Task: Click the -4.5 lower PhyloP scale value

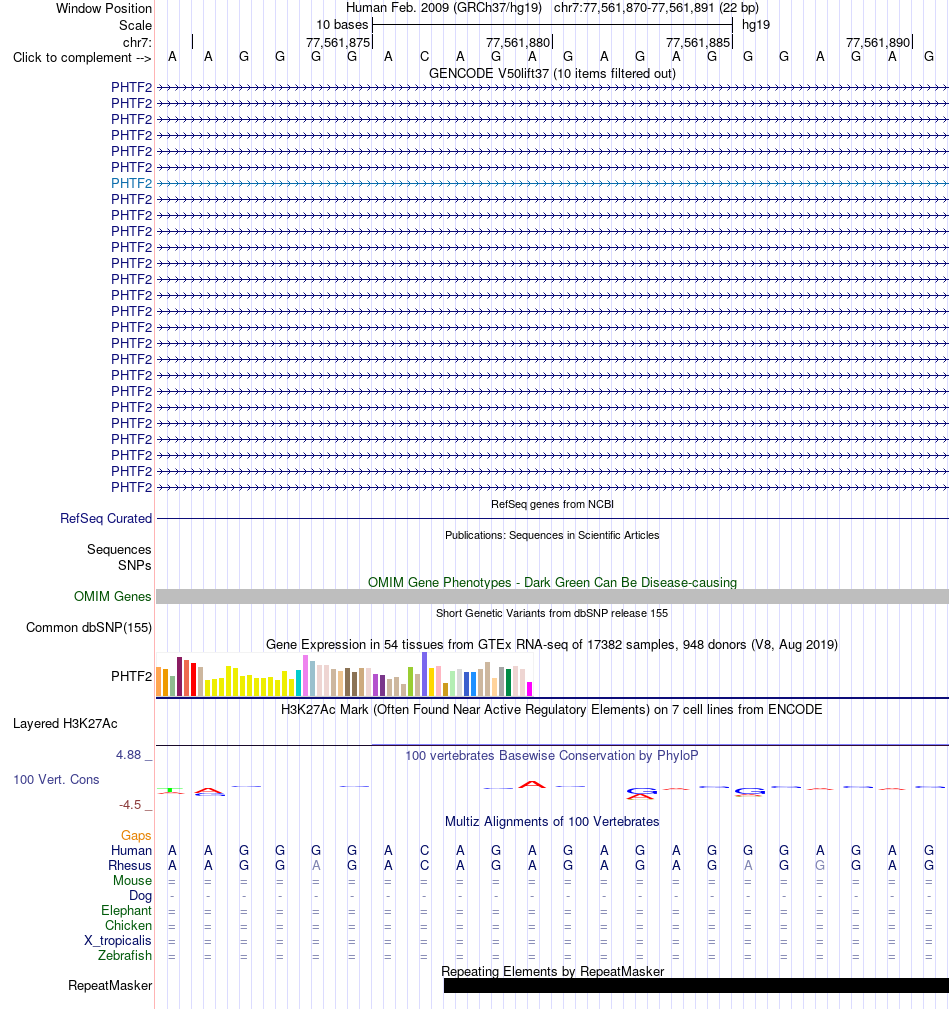Action: (130, 805)
